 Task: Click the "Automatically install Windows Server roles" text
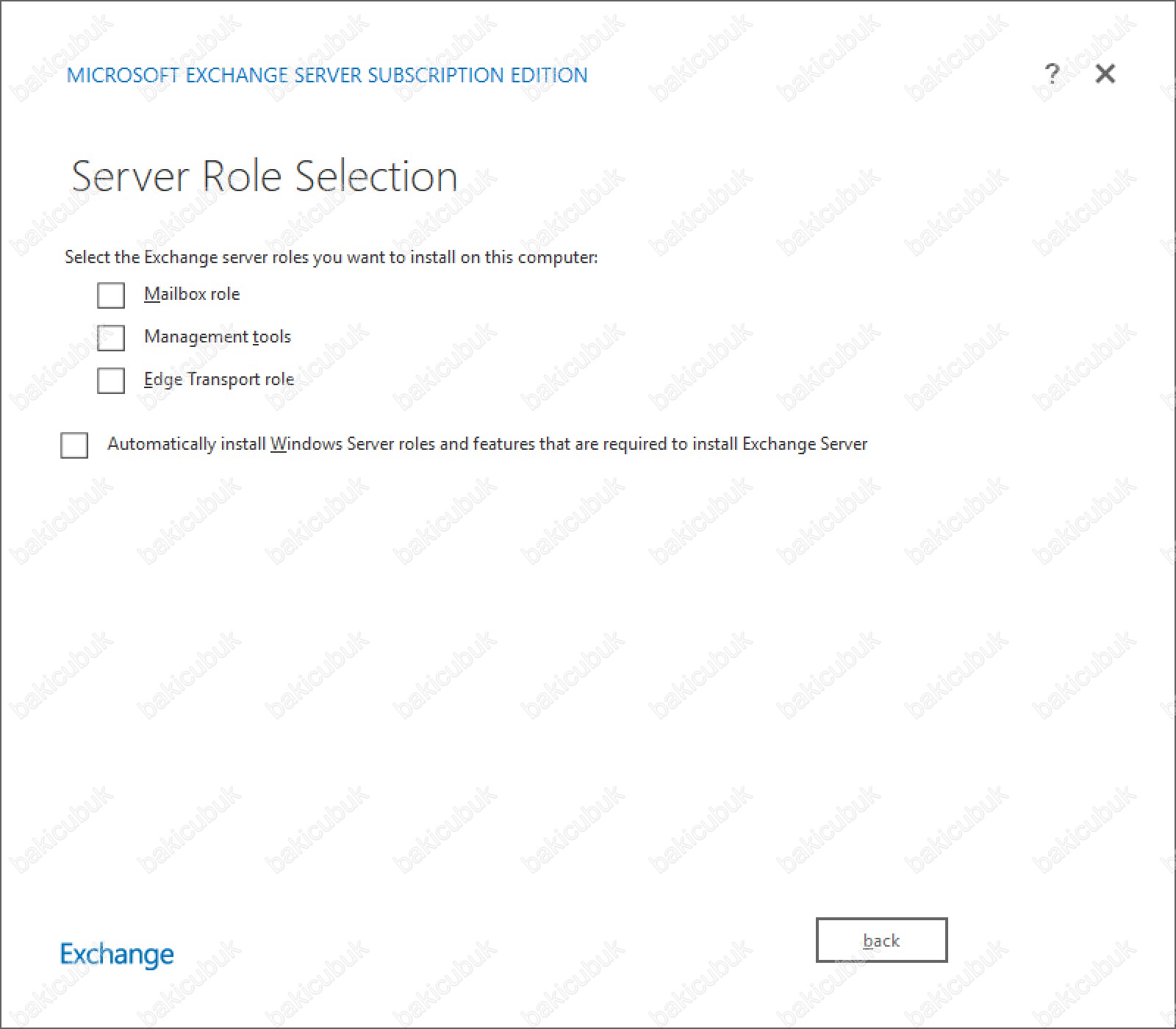[487, 444]
